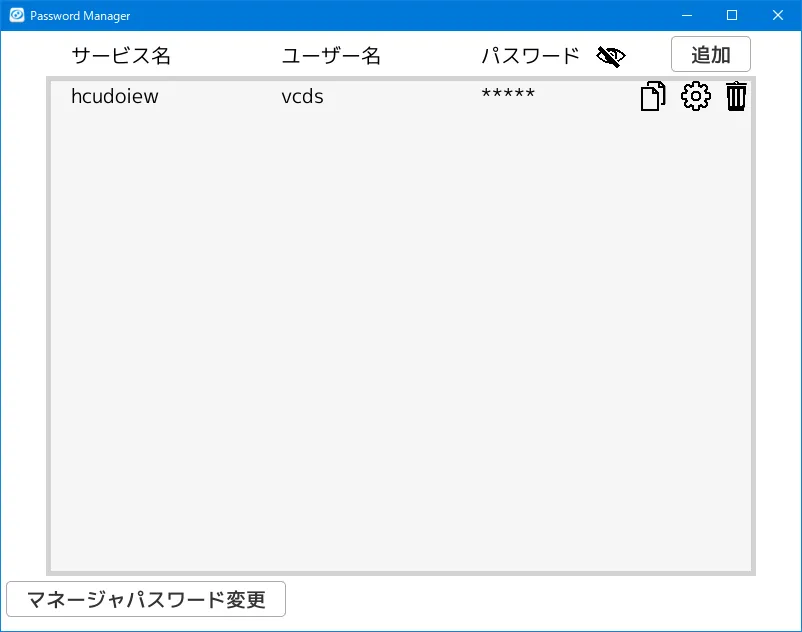Image resolution: width=802 pixels, height=632 pixels.
Task: Click the masked ***** password
Action: [508, 94]
